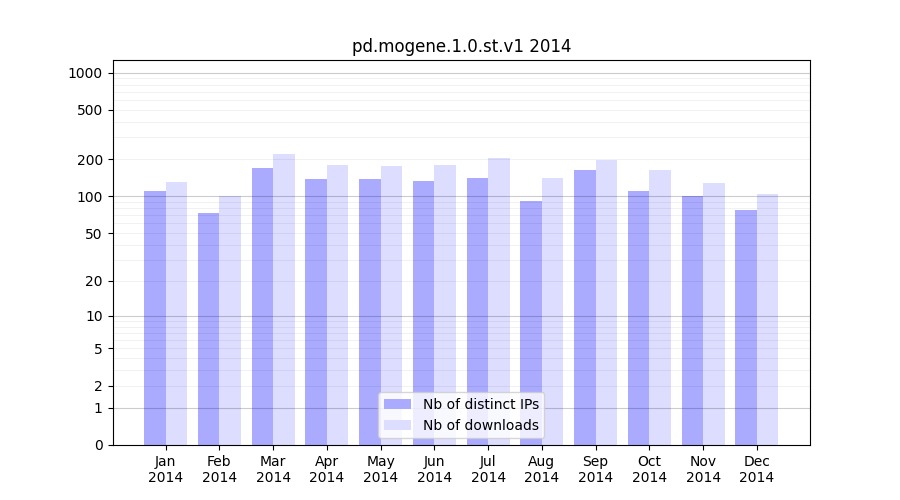900x500 pixels.
Task: Select the May 2014 downloads bar
Action: click(x=391, y=305)
